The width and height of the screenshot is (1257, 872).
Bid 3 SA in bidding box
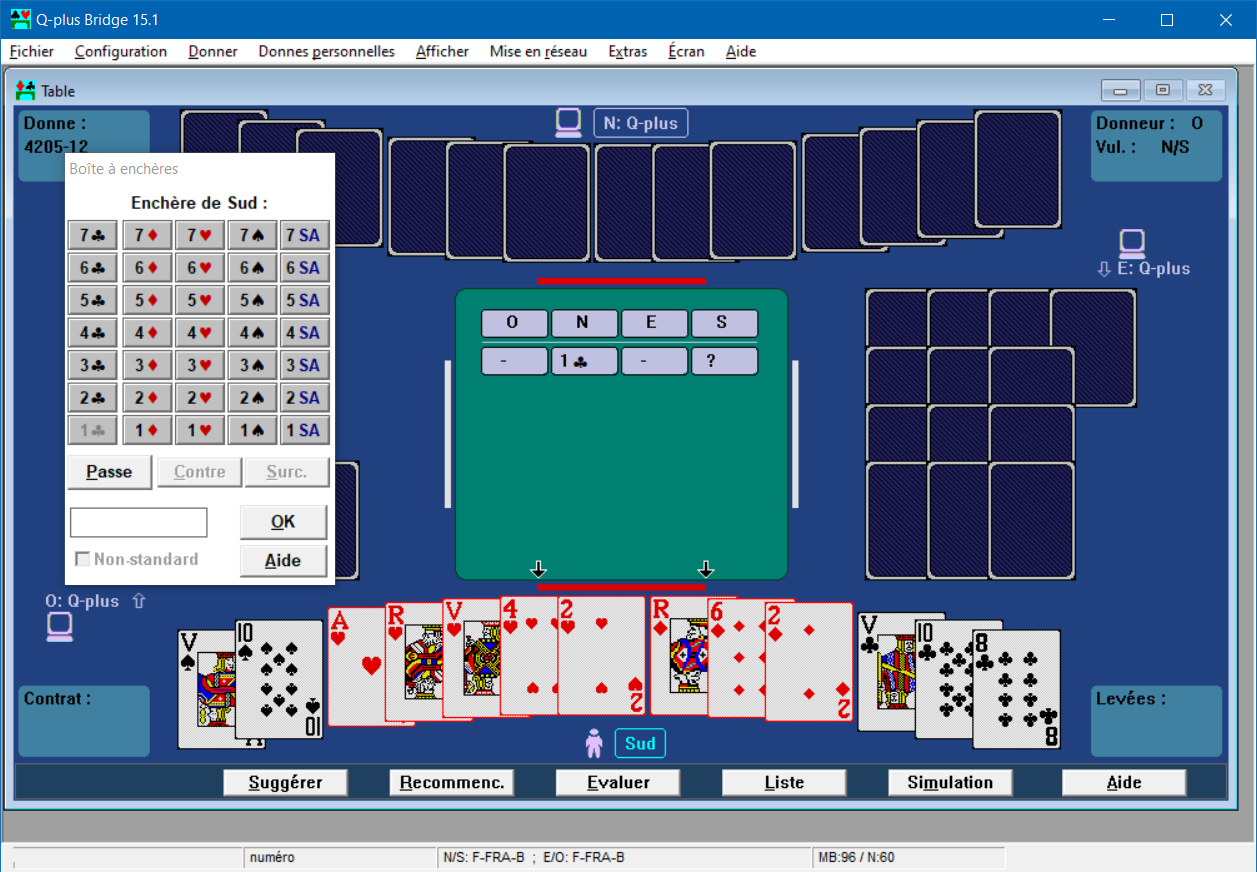click(x=304, y=365)
